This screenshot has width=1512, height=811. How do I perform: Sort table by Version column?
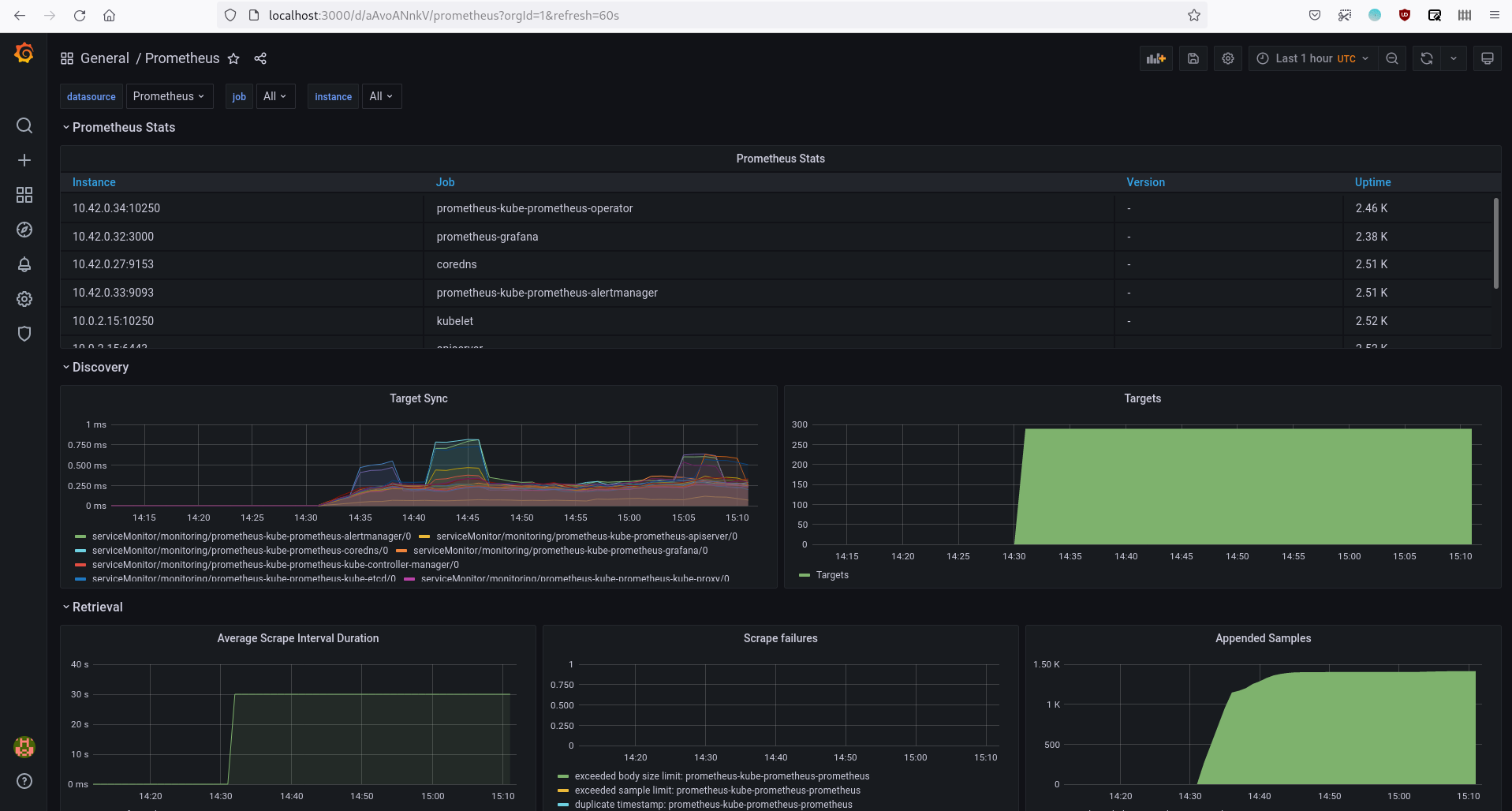(1145, 182)
